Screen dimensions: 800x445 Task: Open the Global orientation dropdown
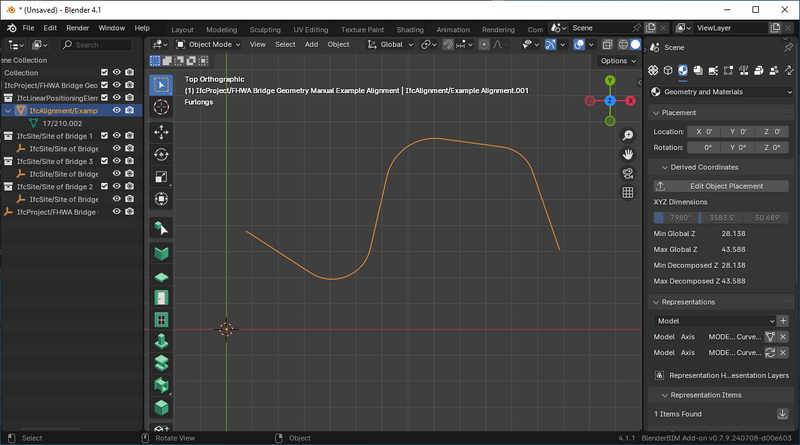tap(390, 44)
